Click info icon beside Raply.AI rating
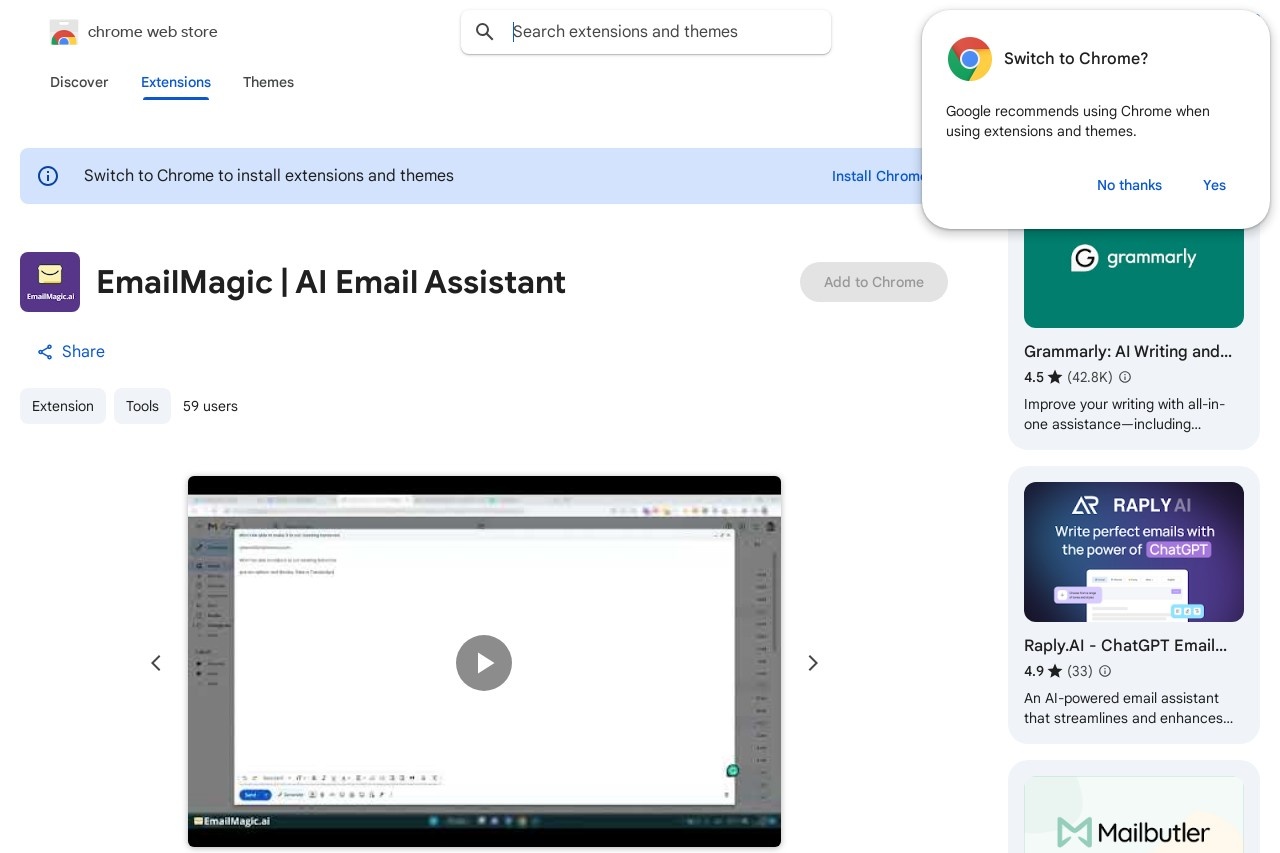Screen dimensions: 1280x853 point(1105,671)
